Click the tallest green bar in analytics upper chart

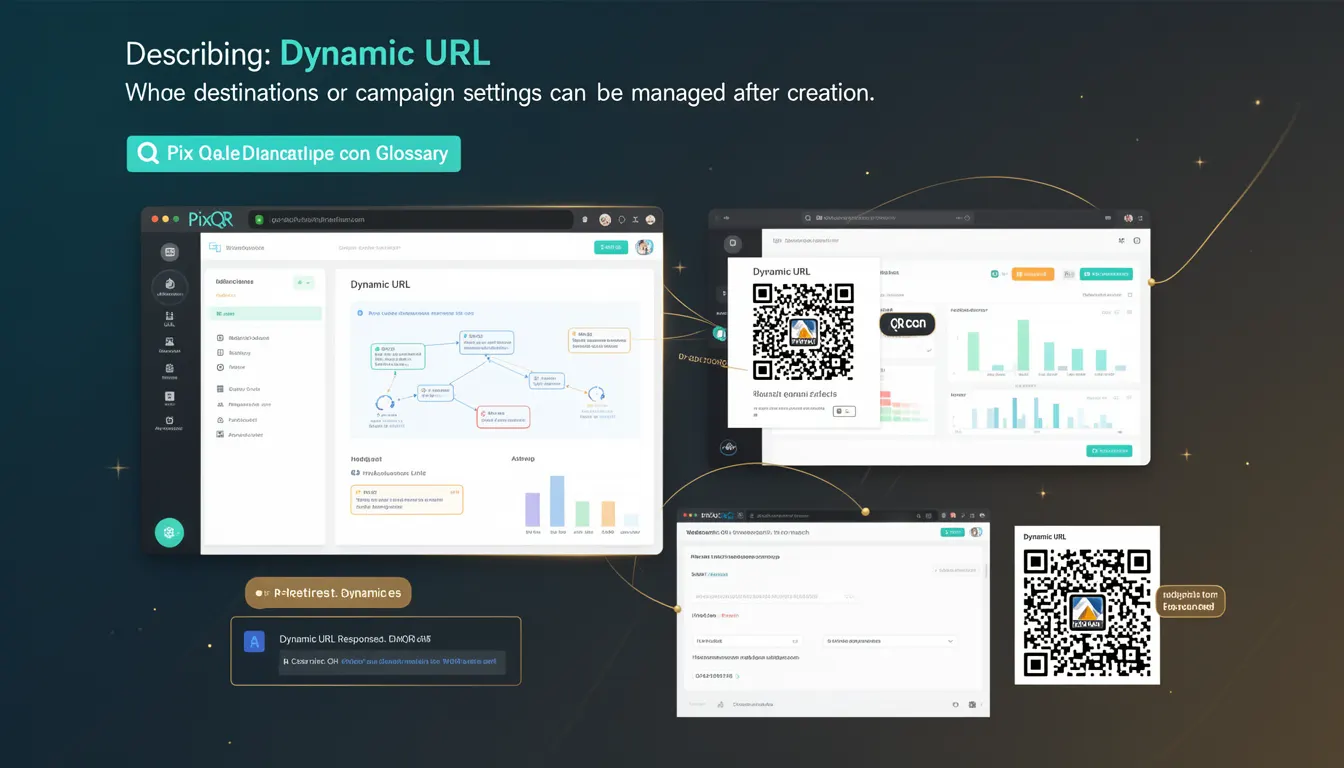click(1023, 345)
